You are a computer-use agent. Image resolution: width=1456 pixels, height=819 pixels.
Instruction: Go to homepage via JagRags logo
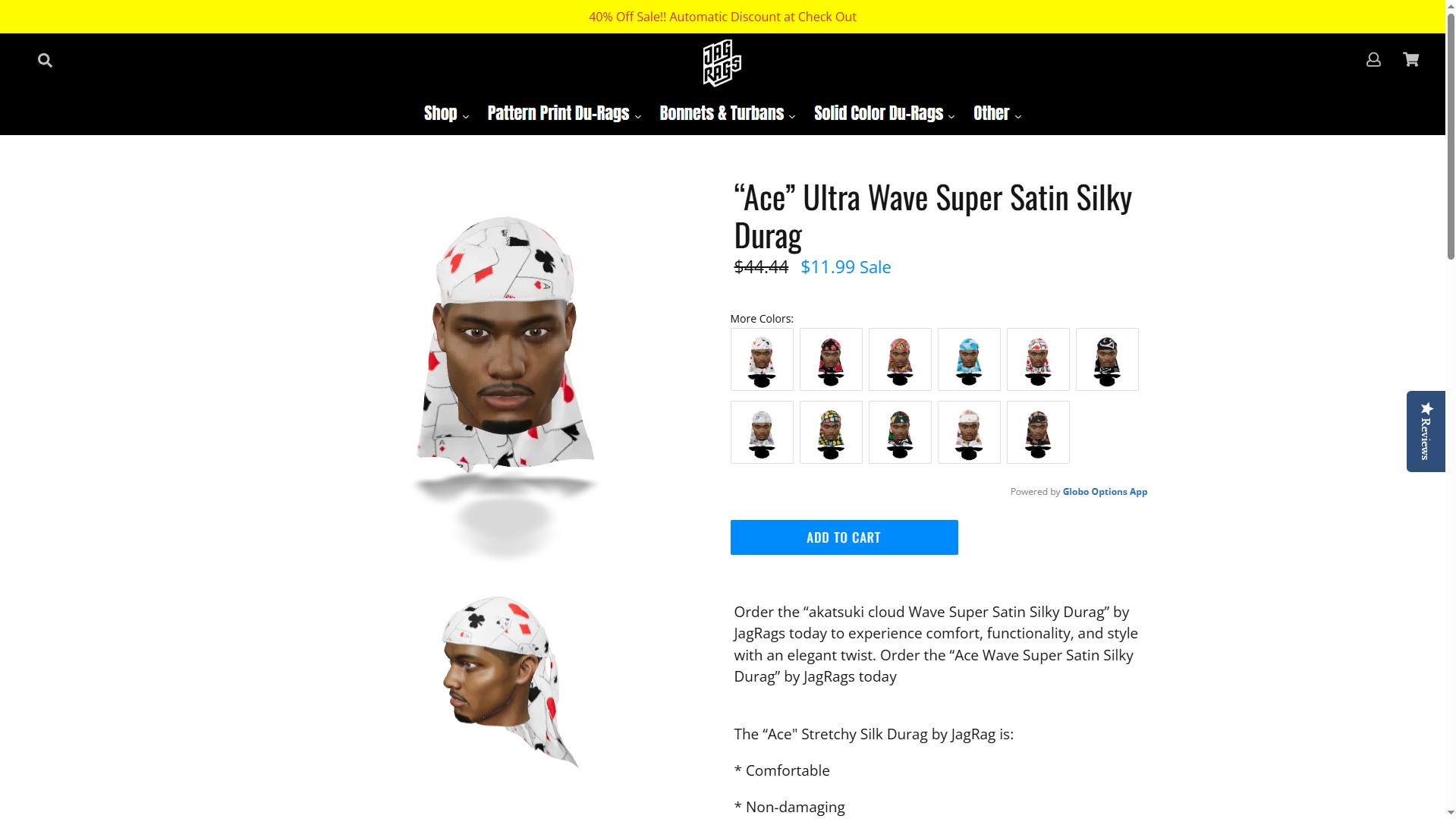(722, 63)
